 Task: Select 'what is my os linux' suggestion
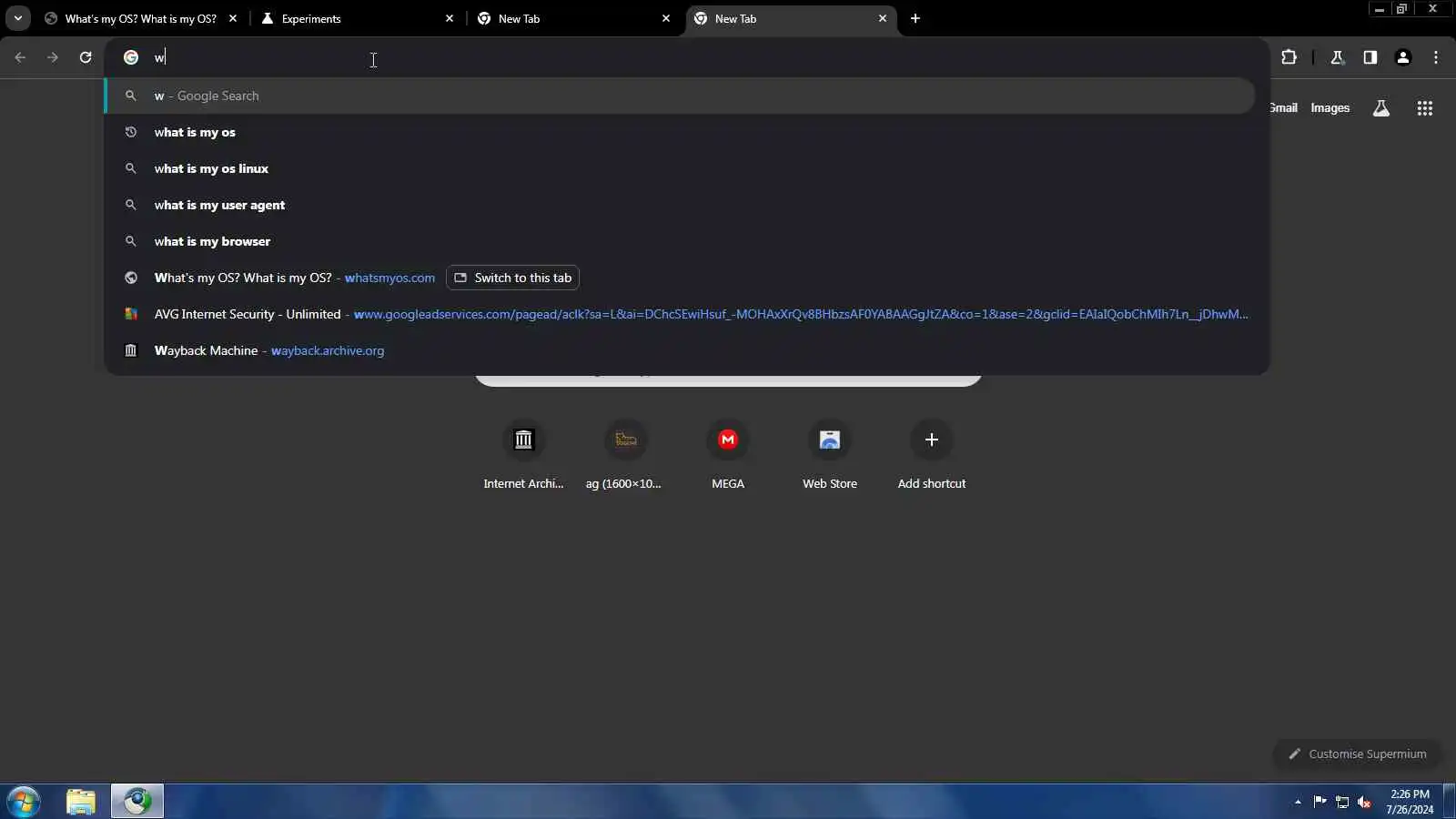[x=680, y=168]
